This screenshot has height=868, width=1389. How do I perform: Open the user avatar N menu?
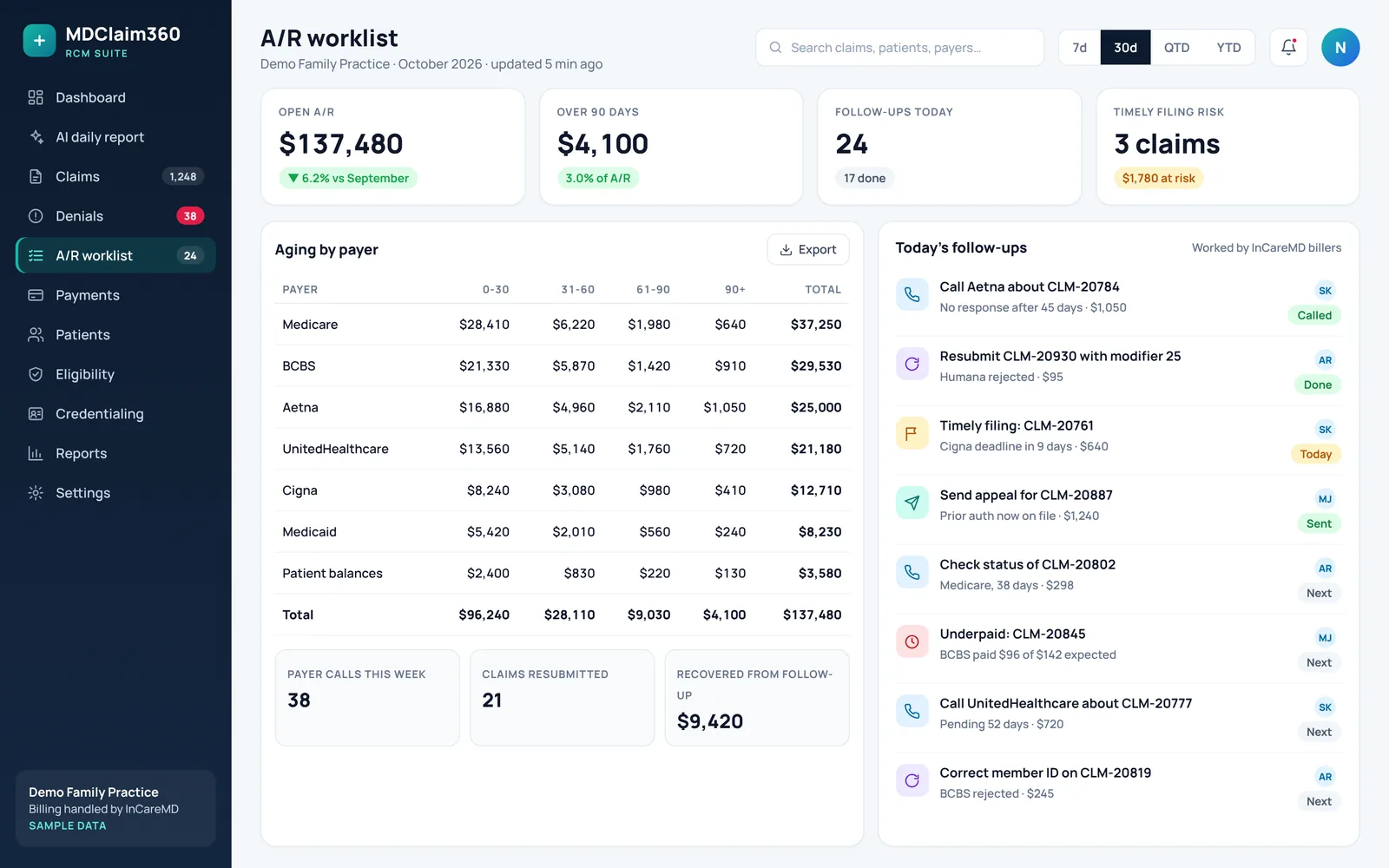pos(1340,48)
